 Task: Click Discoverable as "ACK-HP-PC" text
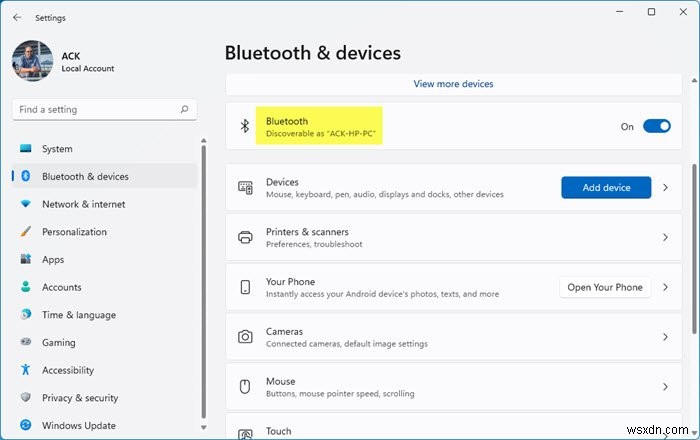[x=321, y=133]
